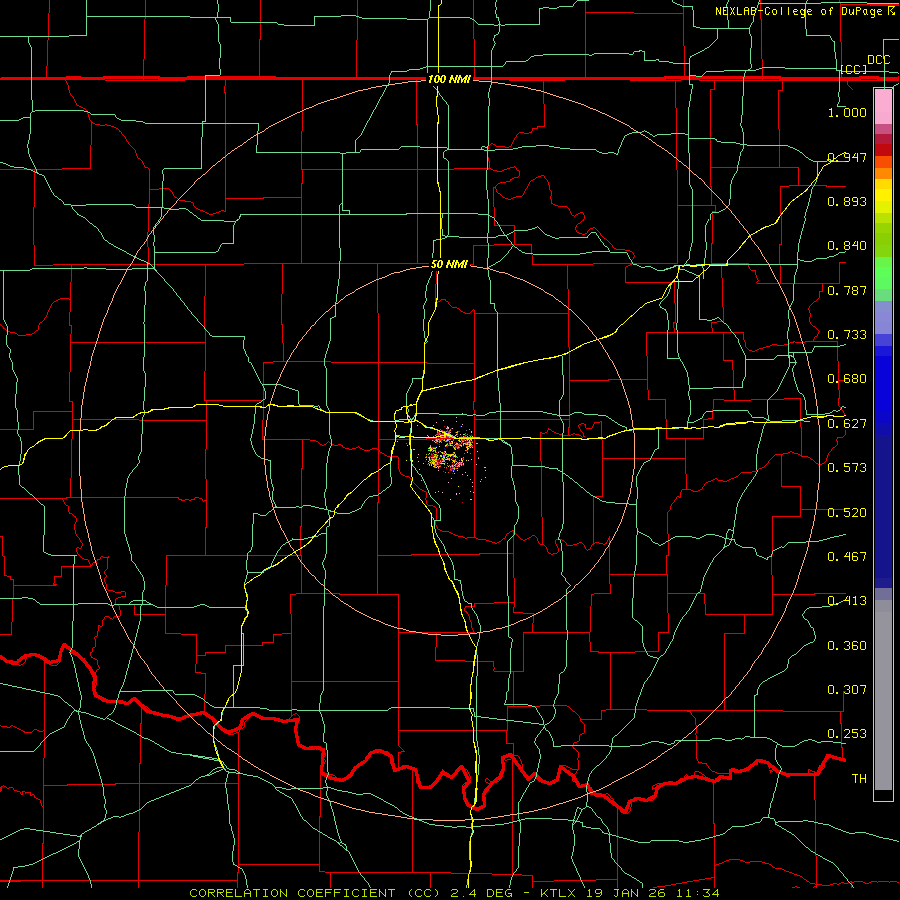This screenshot has width=900, height=900.
Task: Click the 0.413 scale value
Action: click(847, 601)
